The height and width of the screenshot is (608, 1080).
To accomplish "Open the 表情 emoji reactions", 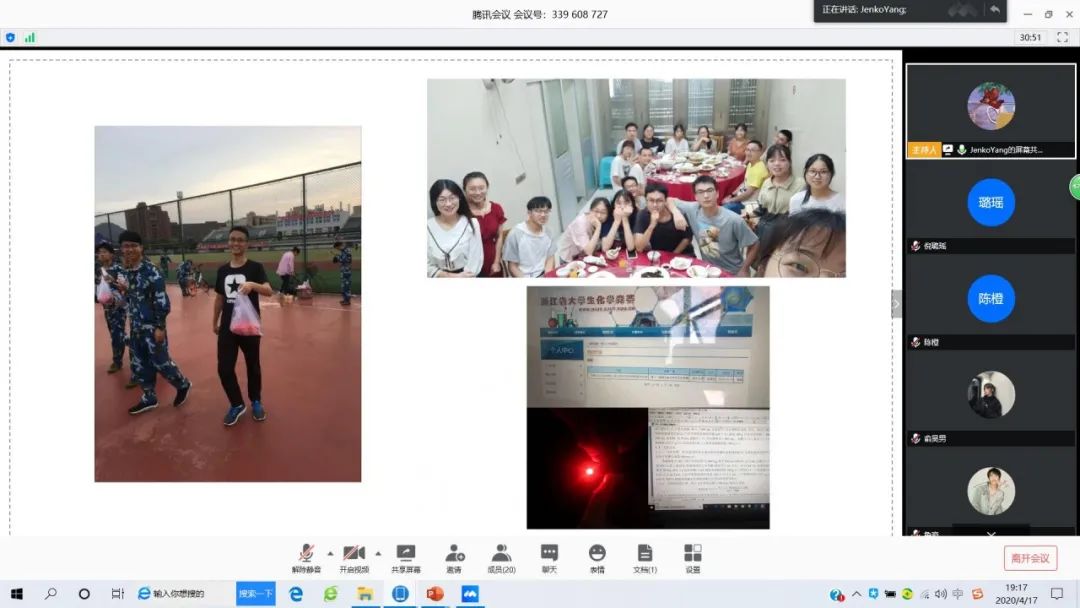I will (597, 557).
